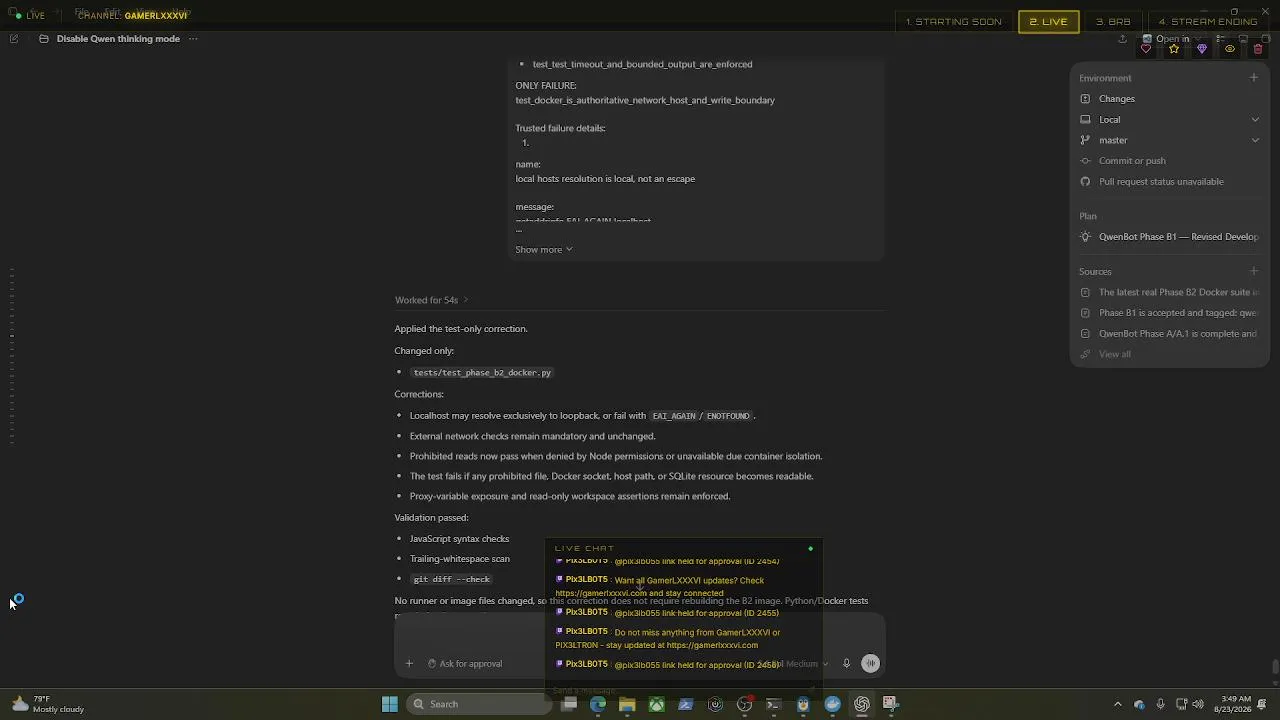Image resolution: width=1280 pixels, height=720 pixels.
Task: Click the red trash overlay icon
Action: point(1258,49)
